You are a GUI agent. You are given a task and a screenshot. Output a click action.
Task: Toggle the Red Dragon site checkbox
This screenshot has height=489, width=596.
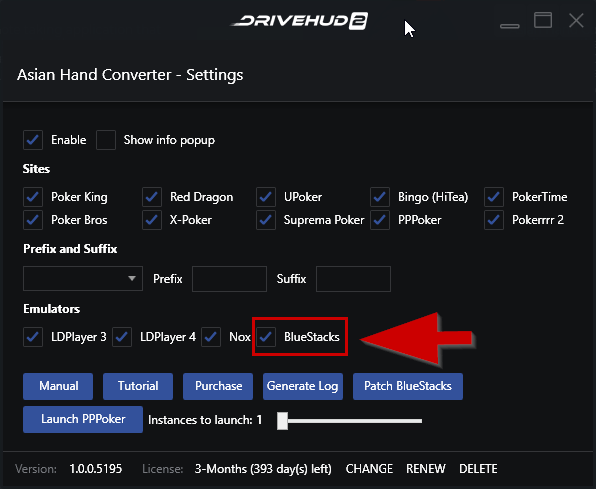pos(152,197)
